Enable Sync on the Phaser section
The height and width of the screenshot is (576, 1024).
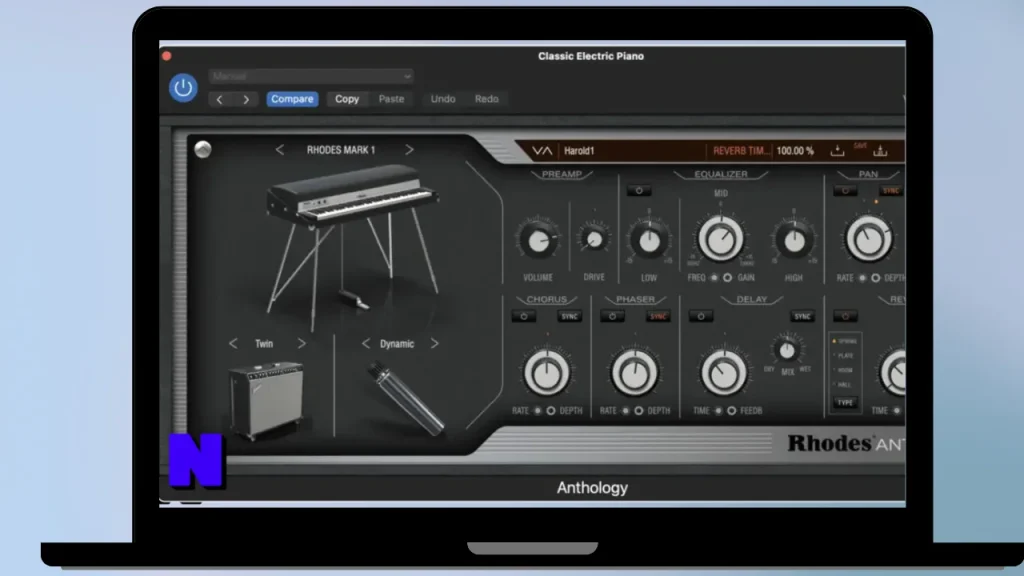pos(658,317)
